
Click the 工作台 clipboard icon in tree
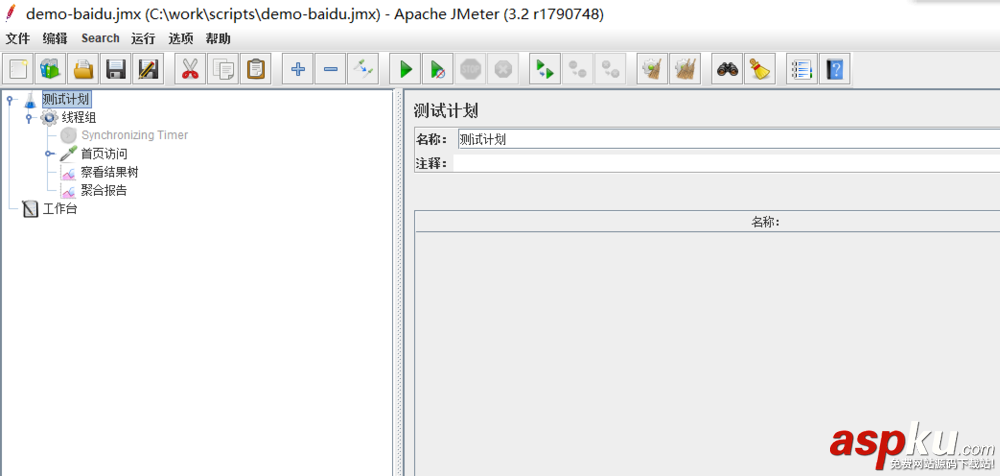[30, 209]
